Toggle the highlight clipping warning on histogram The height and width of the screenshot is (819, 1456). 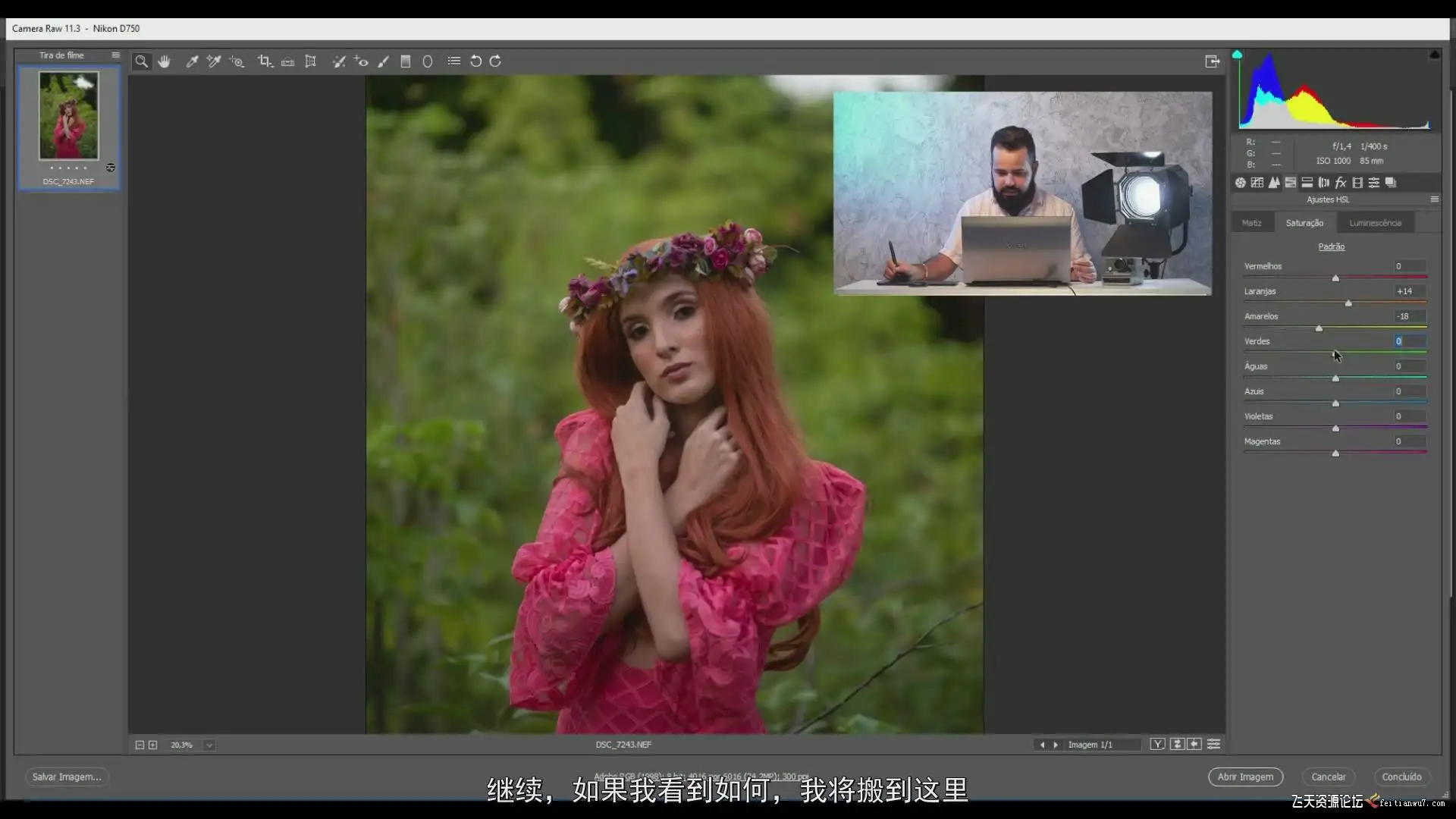click(1434, 55)
